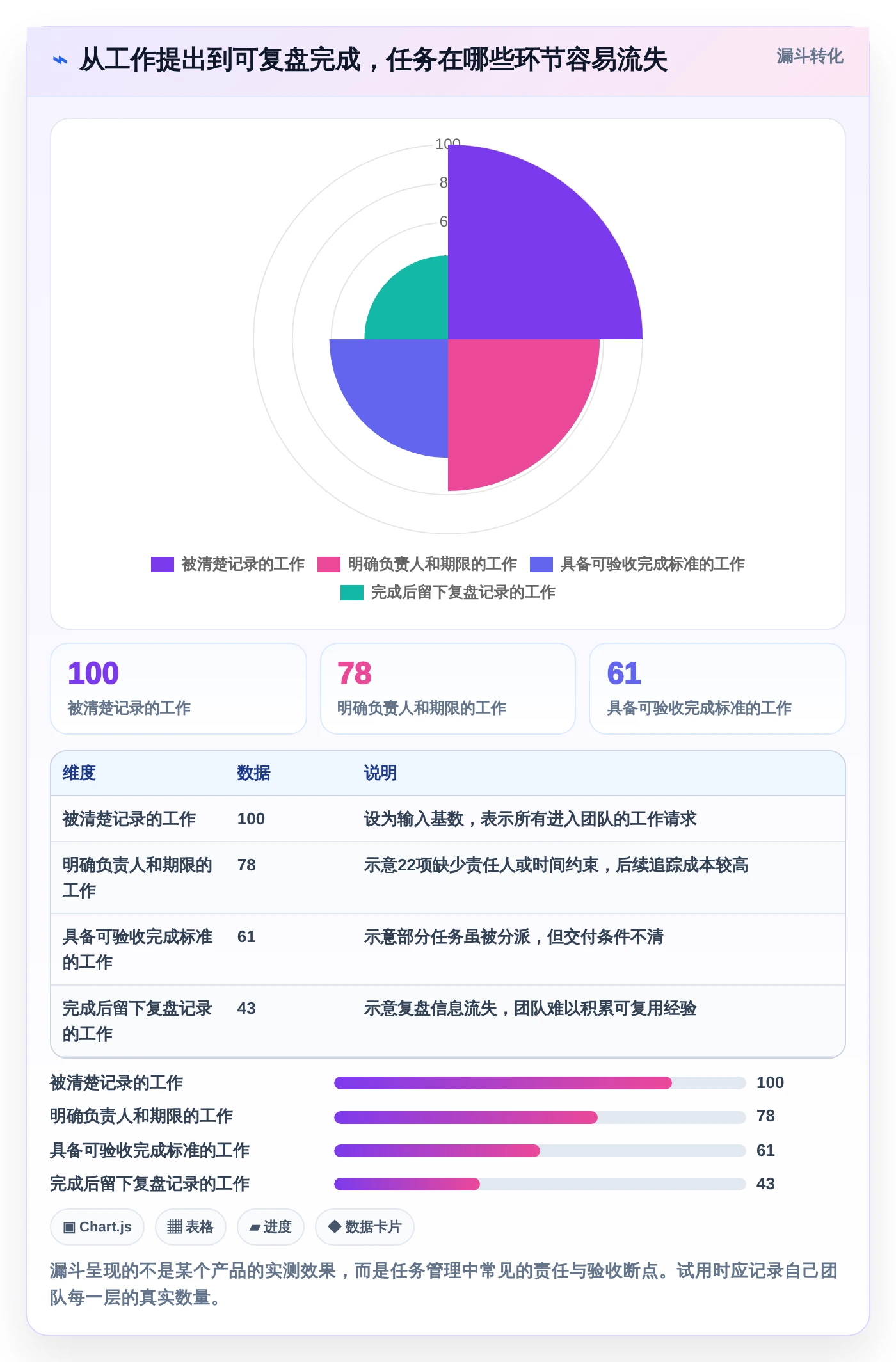Click the 维度 column header
Image resolution: width=896 pixels, height=1362 pixels.
[79, 773]
